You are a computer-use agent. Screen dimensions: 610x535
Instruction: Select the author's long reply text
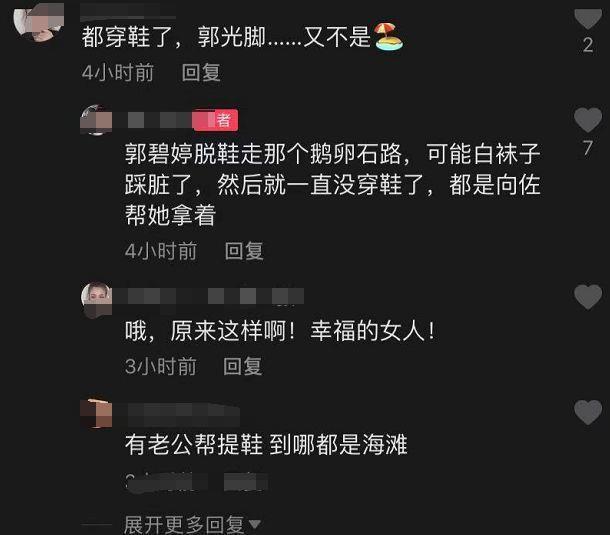(x=333, y=184)
